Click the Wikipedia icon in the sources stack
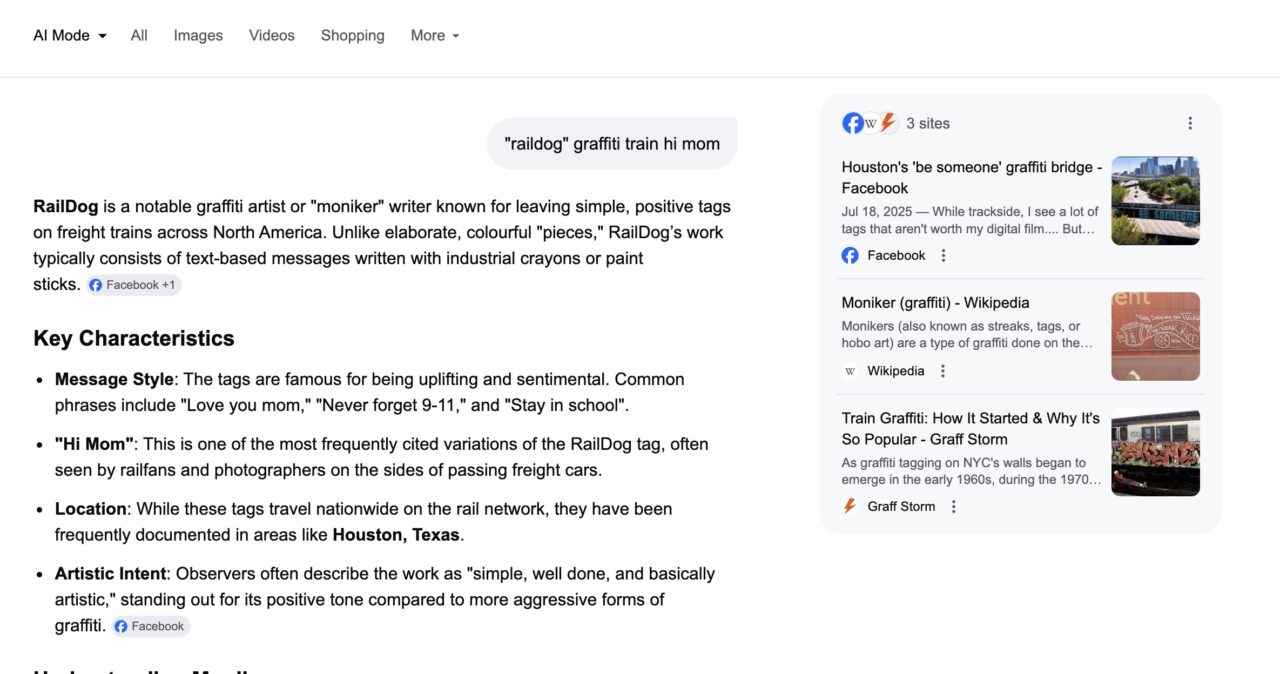Image resolution: width=1280 pixels, height=674 pixels. 870,122
